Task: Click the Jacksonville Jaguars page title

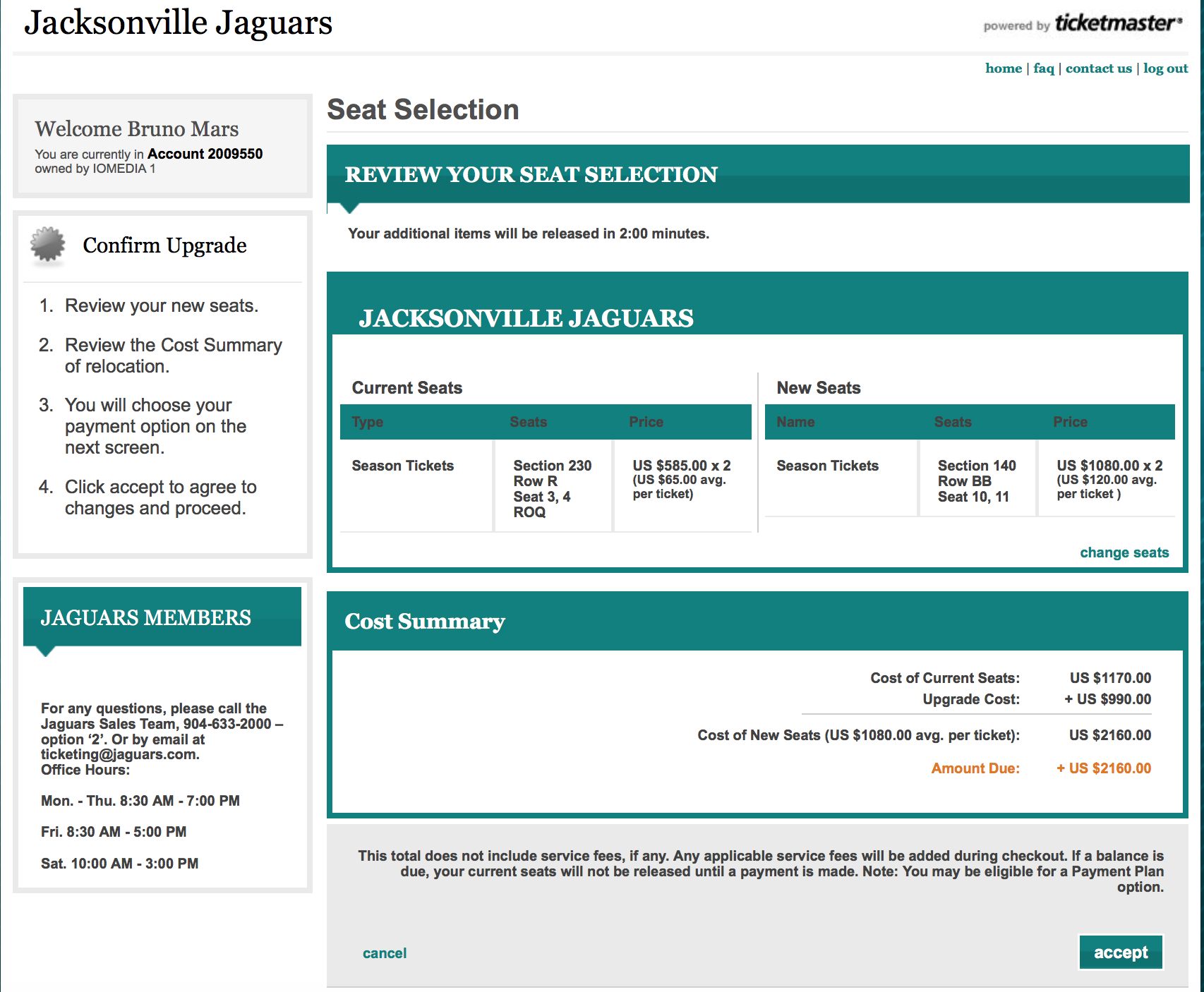Action: coord(178,23)
